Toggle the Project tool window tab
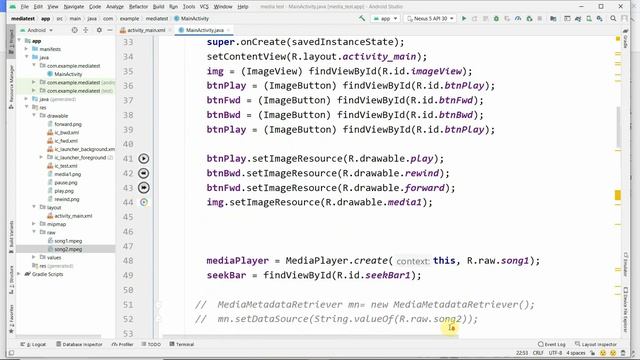 point(11,43)
